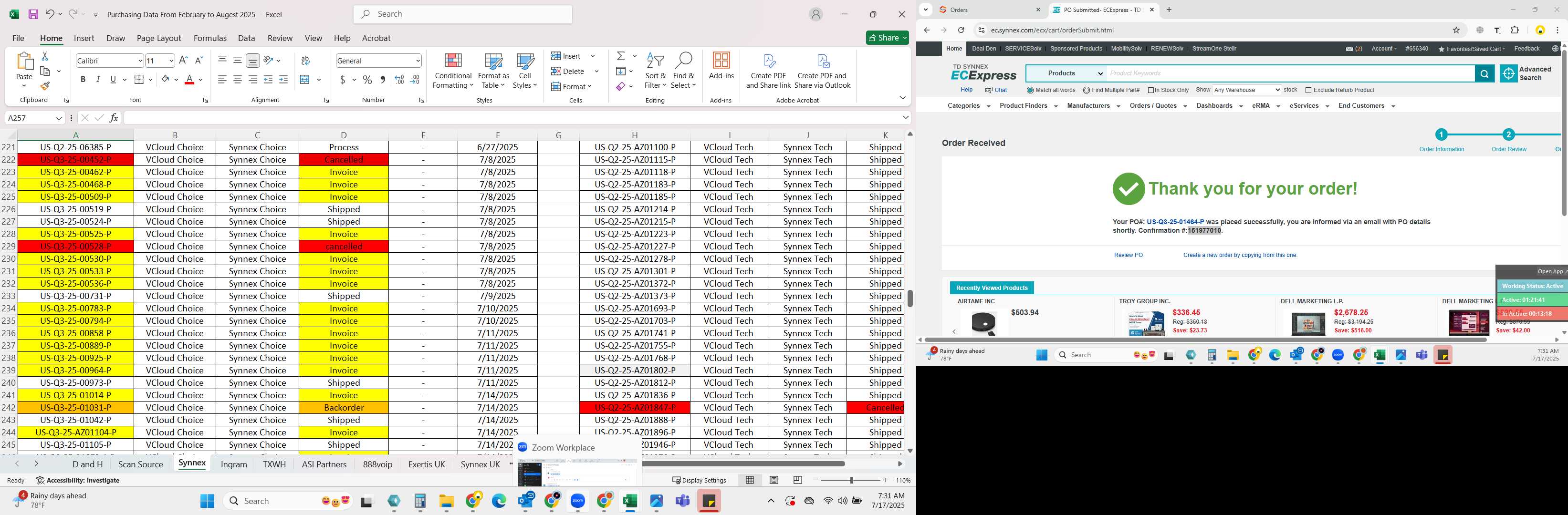The width and height of the screenshot is (1568, 515).
Task: Check the In Stock Only checkbox
Action: (1151, 90)
